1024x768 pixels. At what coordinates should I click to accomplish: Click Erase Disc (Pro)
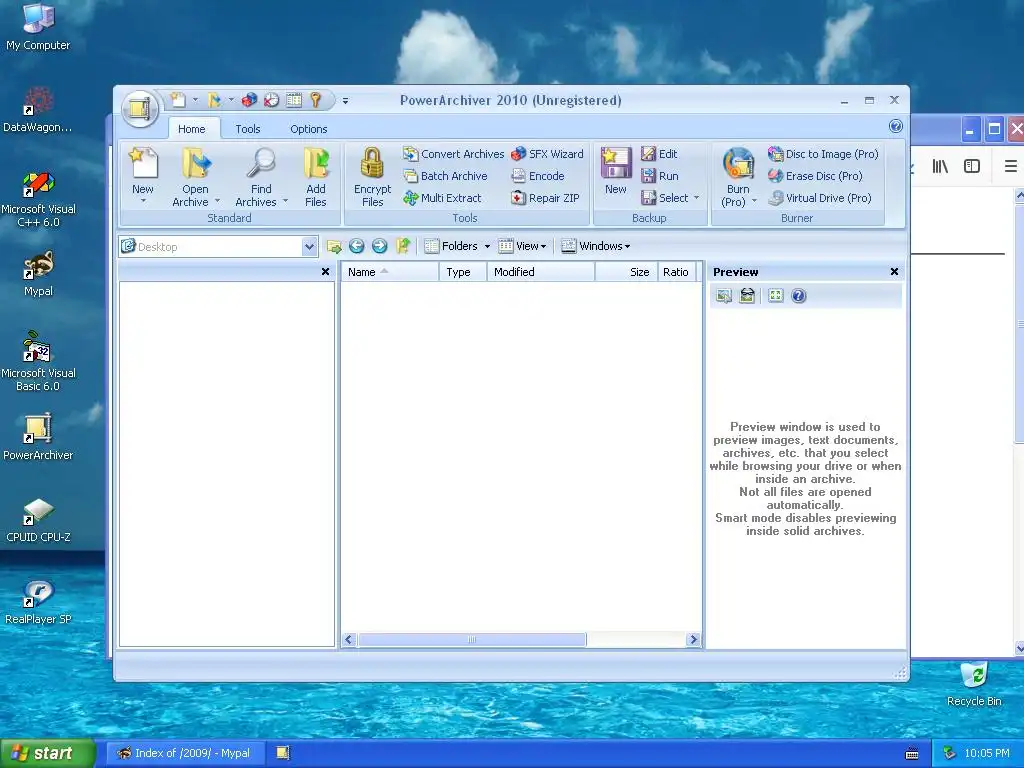click(x=815, y=176)
